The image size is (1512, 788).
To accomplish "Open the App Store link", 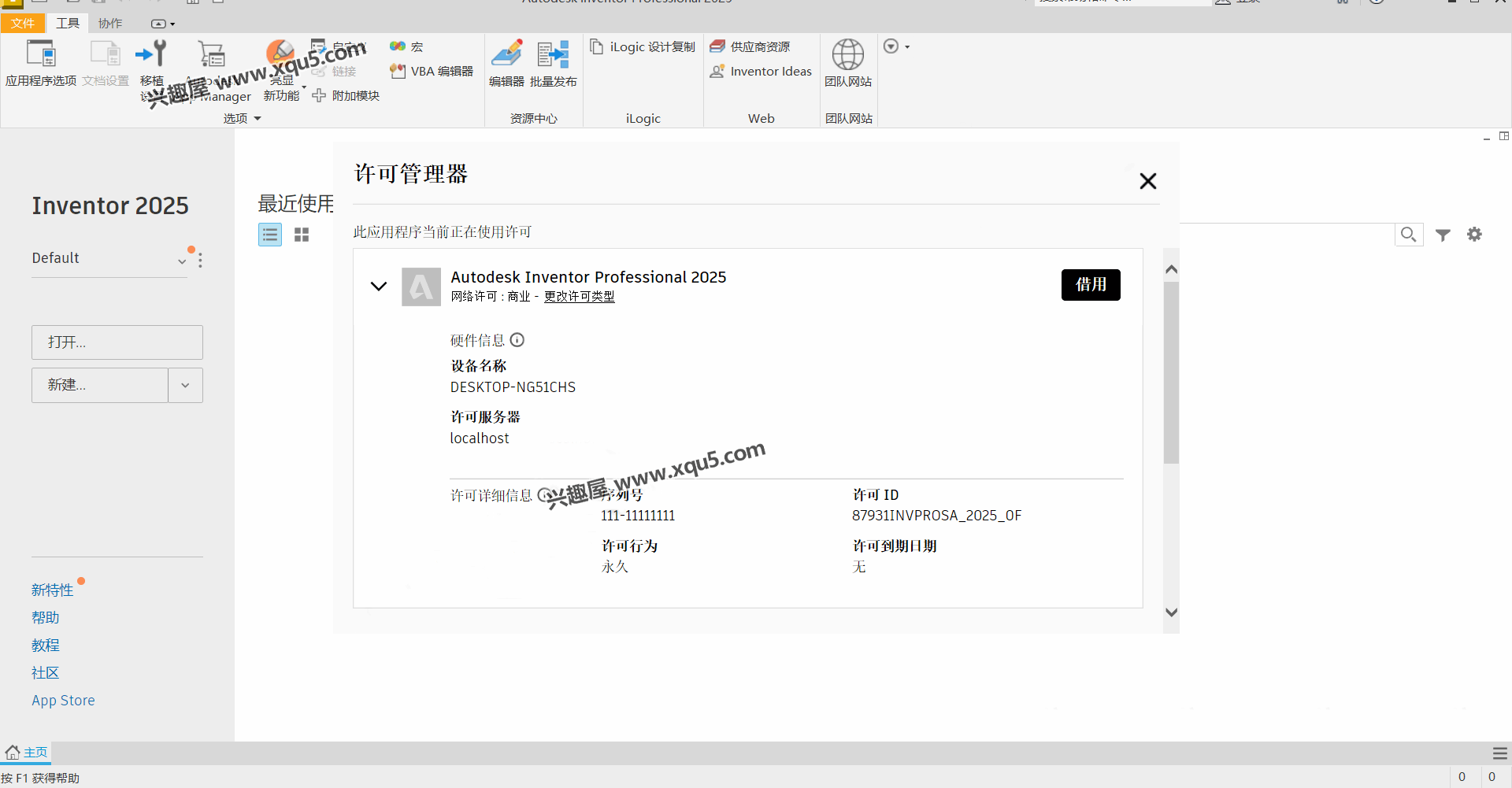I will coord(63,701).
